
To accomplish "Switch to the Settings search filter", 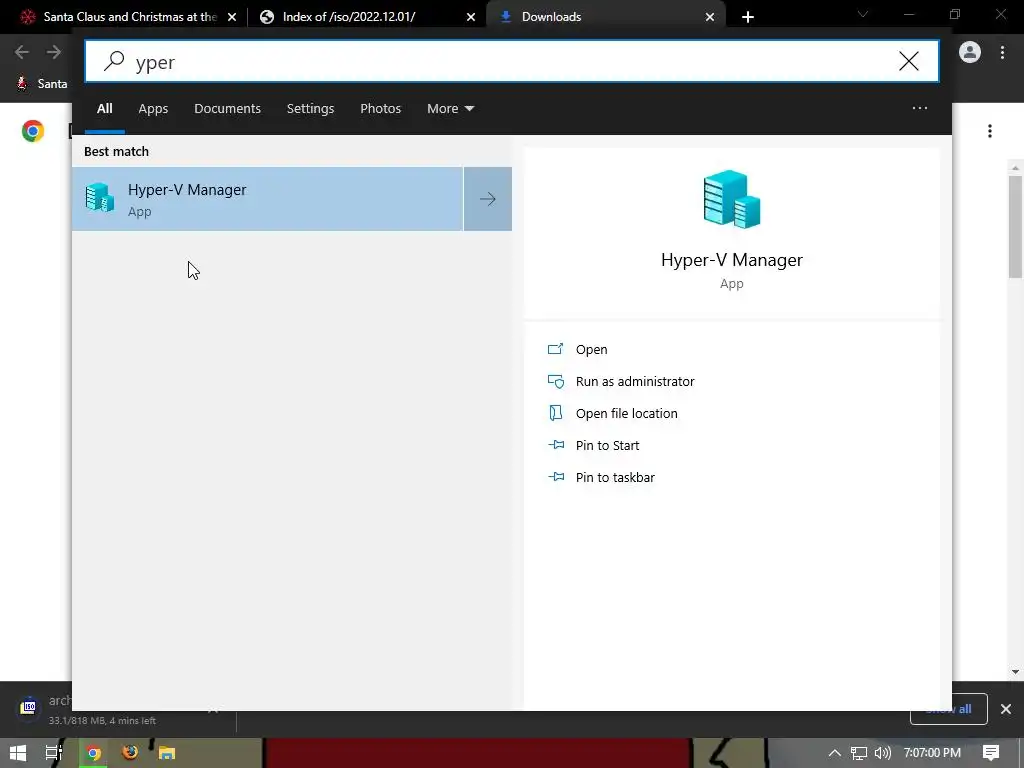I will pyautogui.click(x=310, y=108).
